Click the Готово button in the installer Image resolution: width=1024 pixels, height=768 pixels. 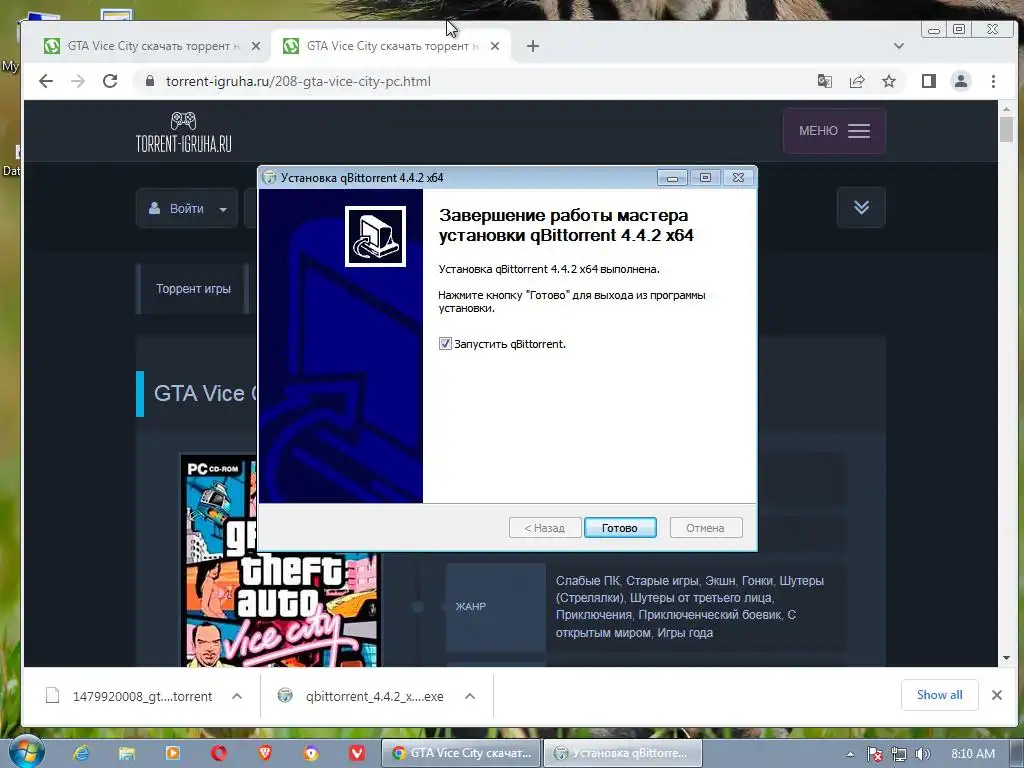[620, 528]
